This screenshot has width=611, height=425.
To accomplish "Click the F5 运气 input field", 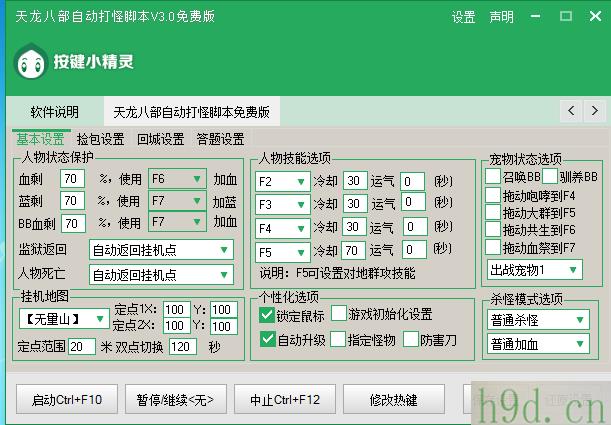I will coord(414,250).
